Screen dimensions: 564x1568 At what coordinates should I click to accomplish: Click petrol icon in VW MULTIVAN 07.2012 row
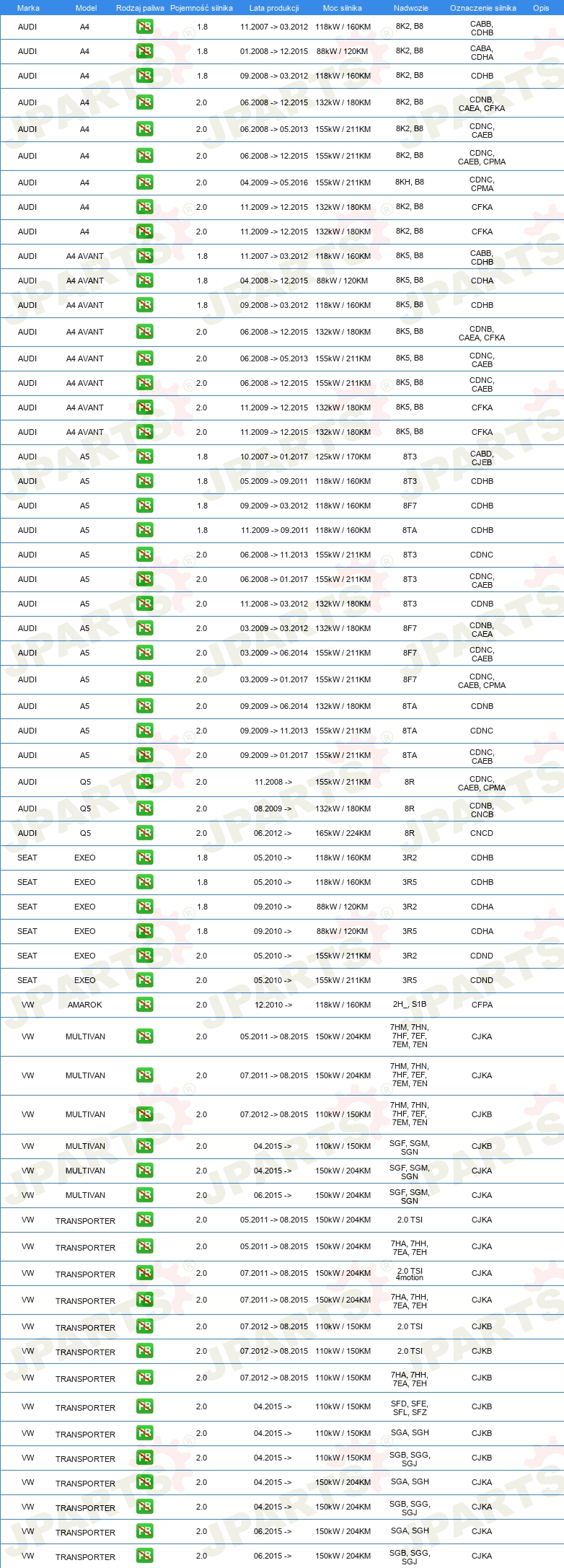point(144,1114)
